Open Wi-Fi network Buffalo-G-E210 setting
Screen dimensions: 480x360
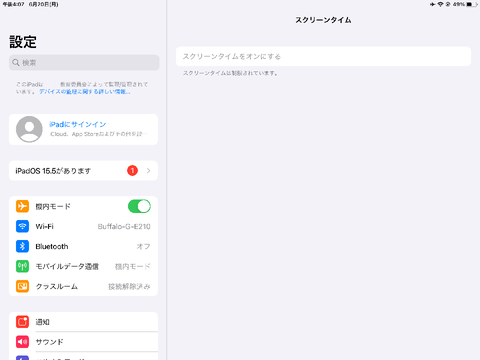point(83,226)
